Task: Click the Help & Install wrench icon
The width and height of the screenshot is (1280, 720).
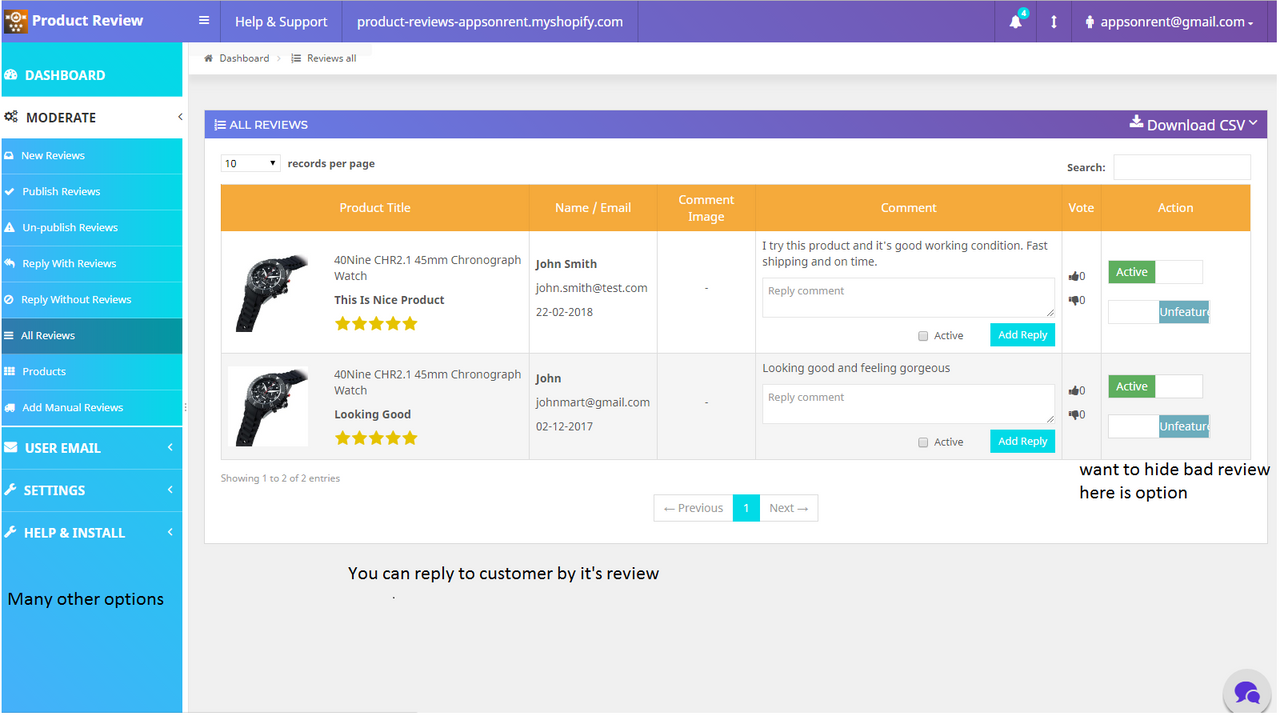Action: click(x=11, y=532)
